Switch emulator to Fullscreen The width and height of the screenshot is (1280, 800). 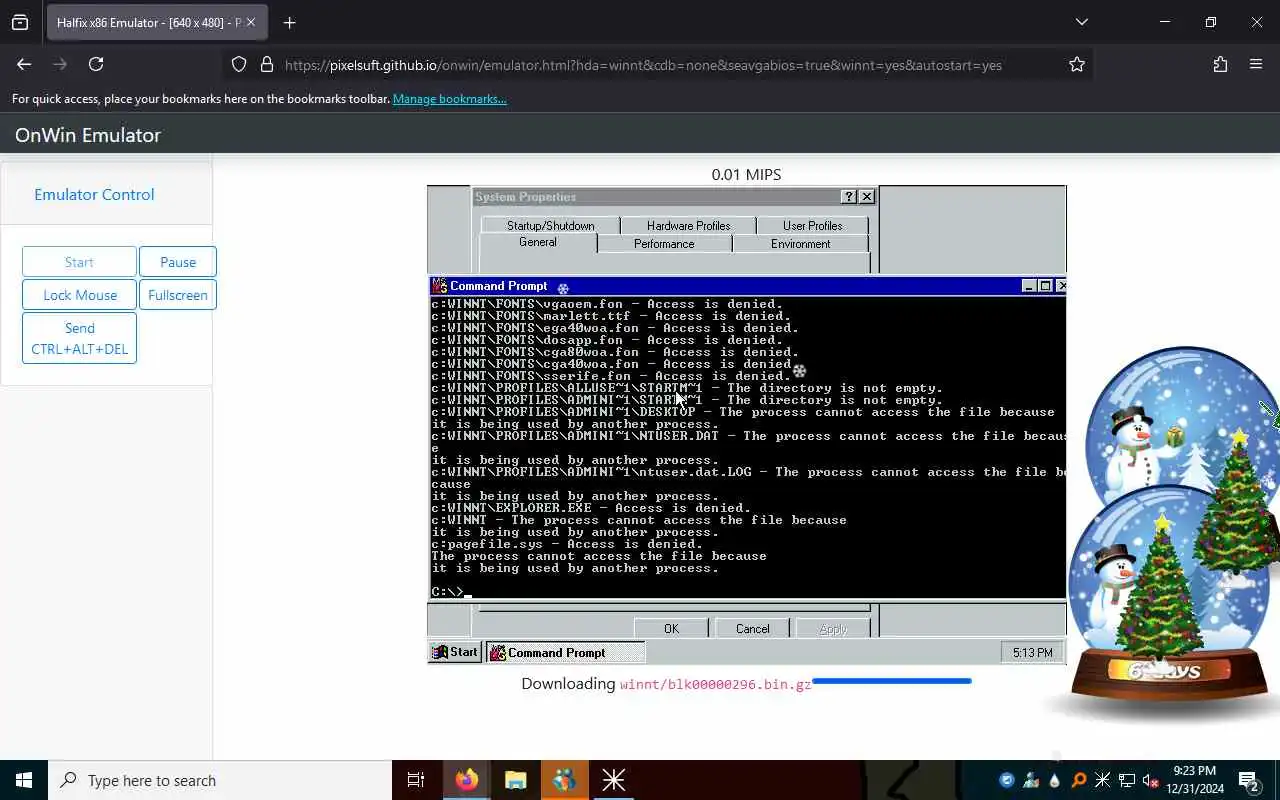tap(178, 295)
